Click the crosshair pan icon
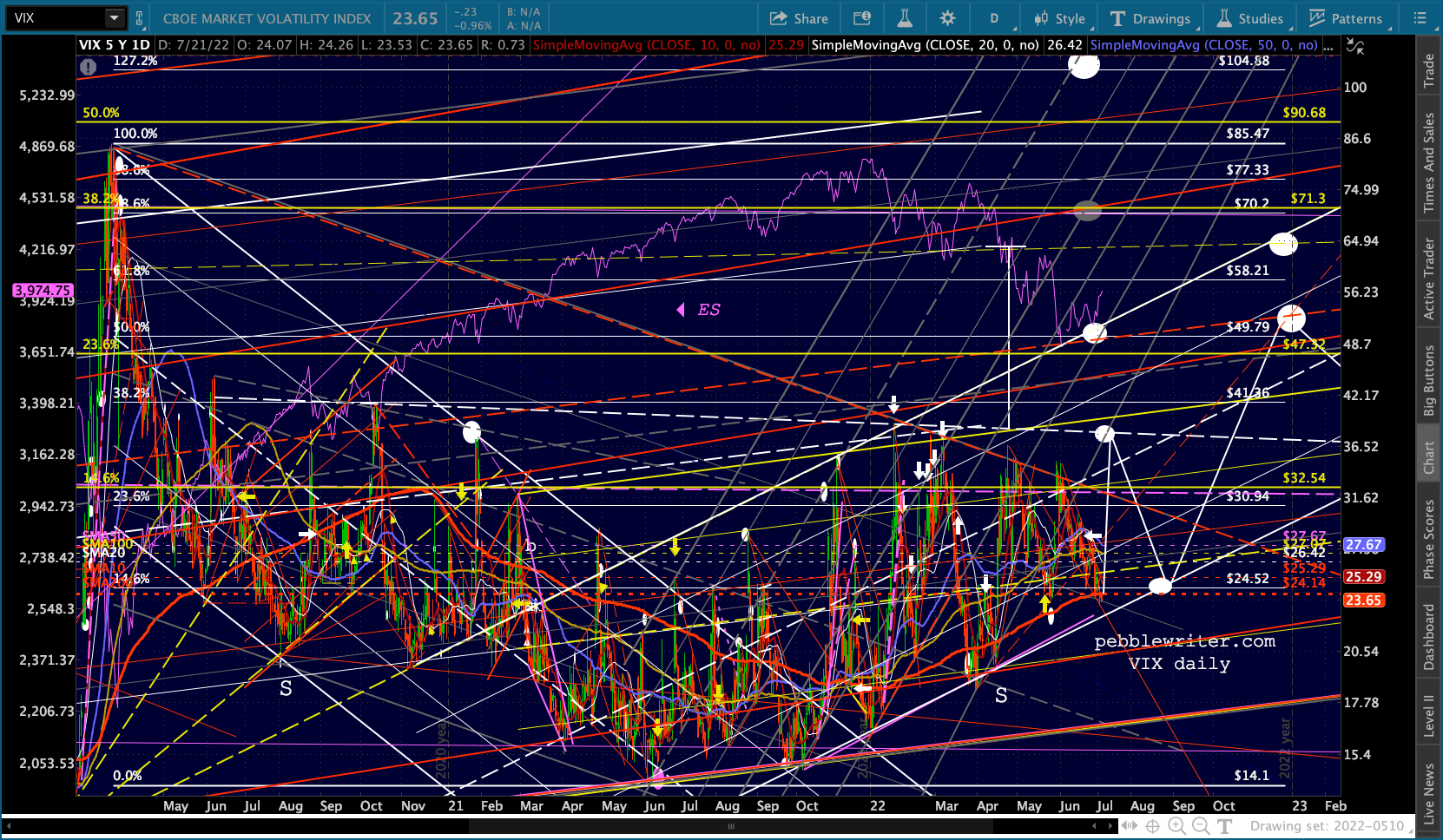The width and height of the screenshot is (1443, 840). pyautogui.click(x=1153, y=826)
